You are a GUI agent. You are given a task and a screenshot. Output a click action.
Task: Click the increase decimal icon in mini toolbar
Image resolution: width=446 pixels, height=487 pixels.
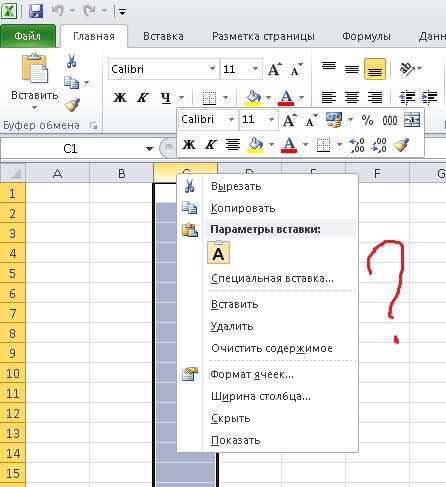point(357,145)
